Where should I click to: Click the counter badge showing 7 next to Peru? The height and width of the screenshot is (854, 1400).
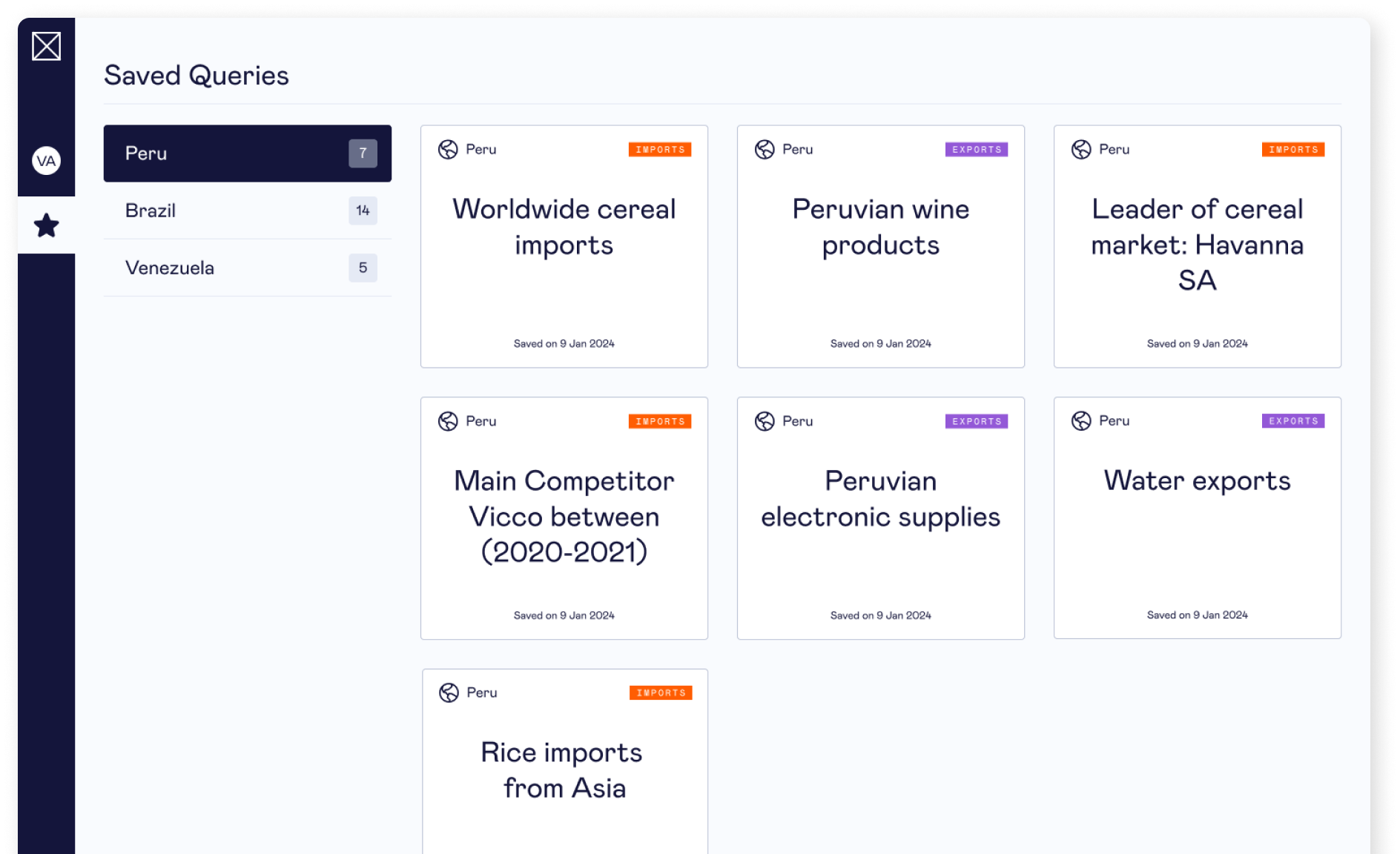point(363,153)
